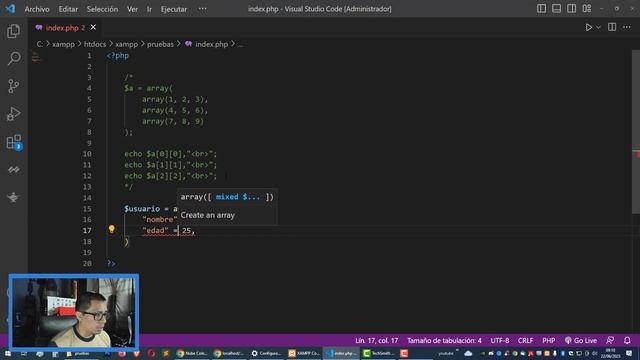Click the VS Code logo icon
640x360 pixels.
click(10, 9)
